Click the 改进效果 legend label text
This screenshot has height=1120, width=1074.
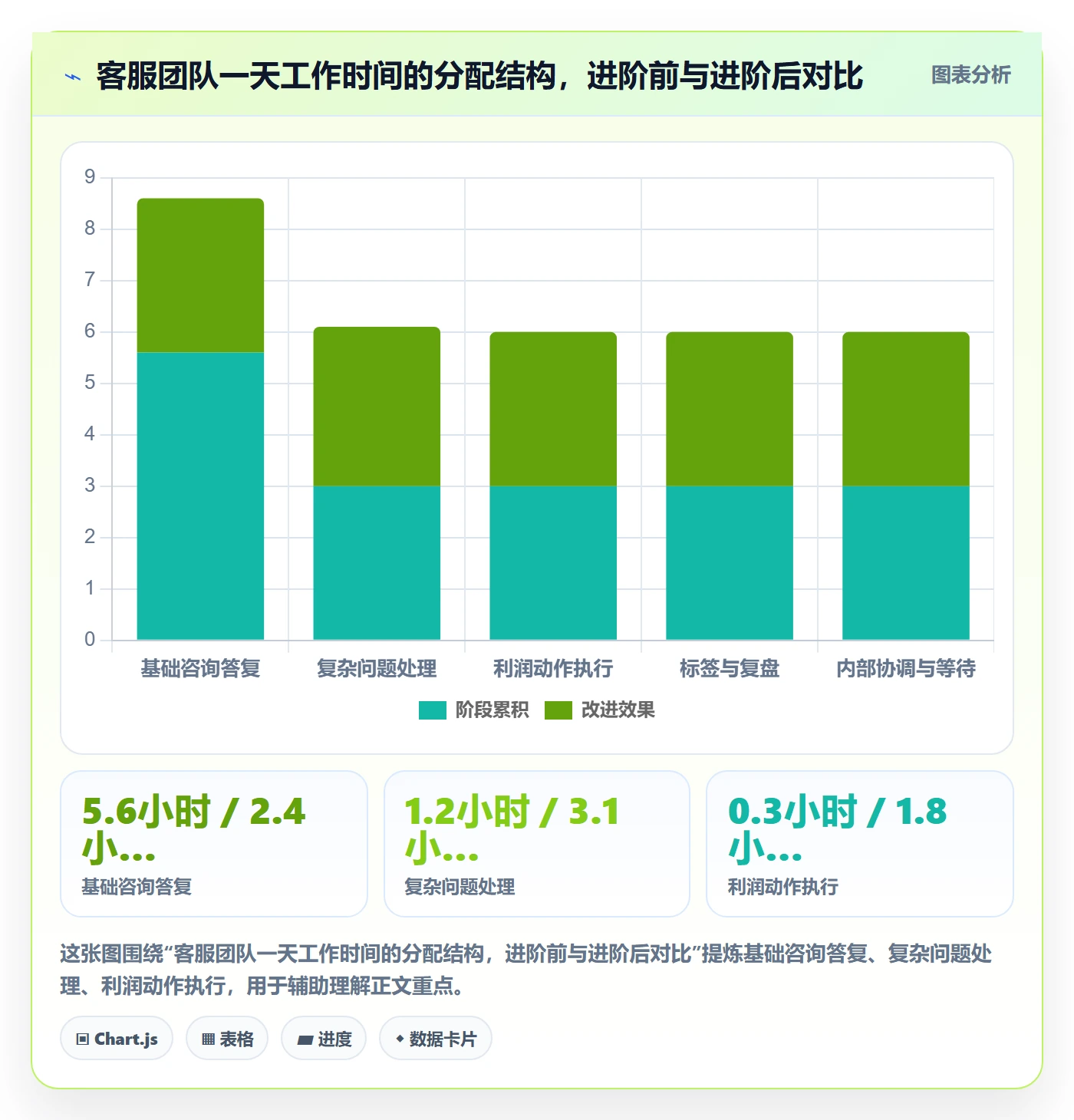tap(618, 710)
